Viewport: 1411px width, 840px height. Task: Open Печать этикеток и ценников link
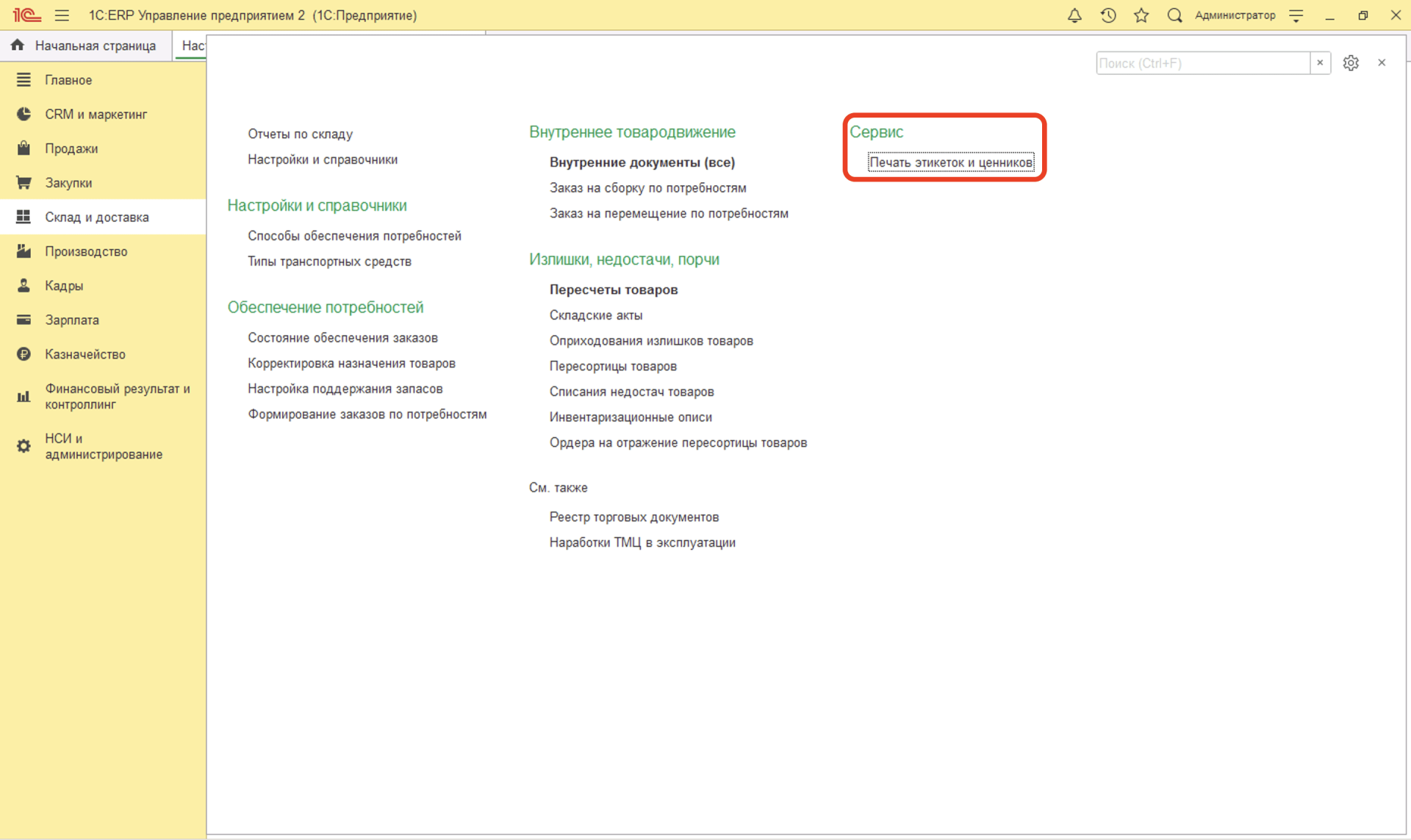(951, 162)
